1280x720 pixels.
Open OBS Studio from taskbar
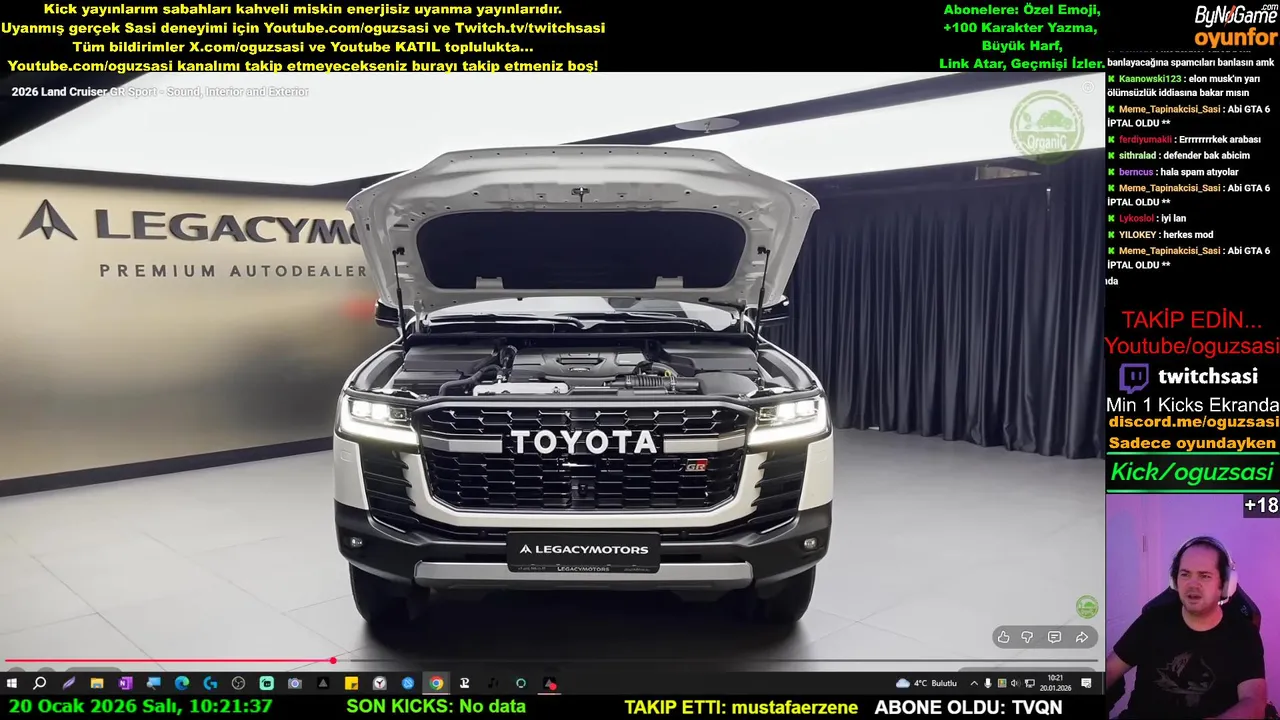238,684
